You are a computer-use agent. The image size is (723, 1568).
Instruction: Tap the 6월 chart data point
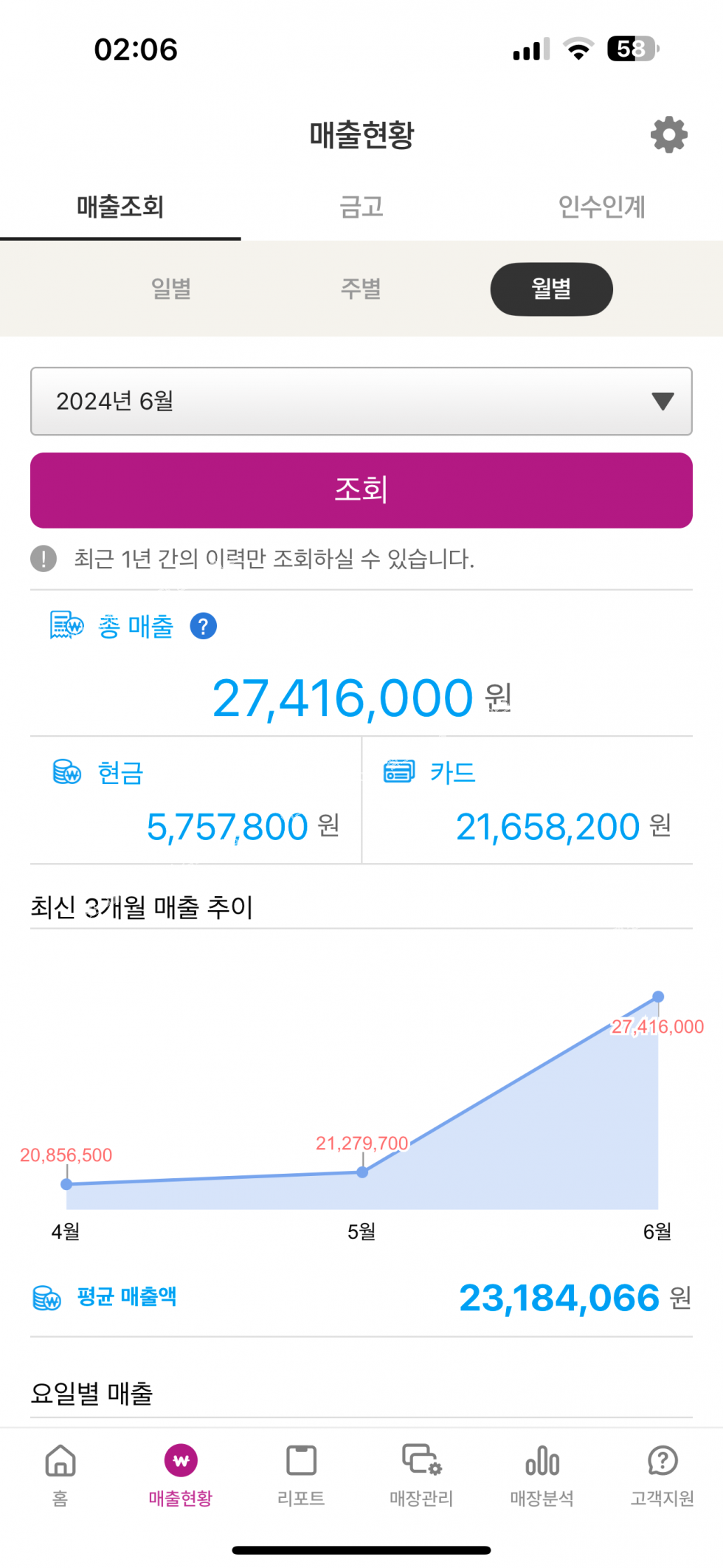coord(658,997)
